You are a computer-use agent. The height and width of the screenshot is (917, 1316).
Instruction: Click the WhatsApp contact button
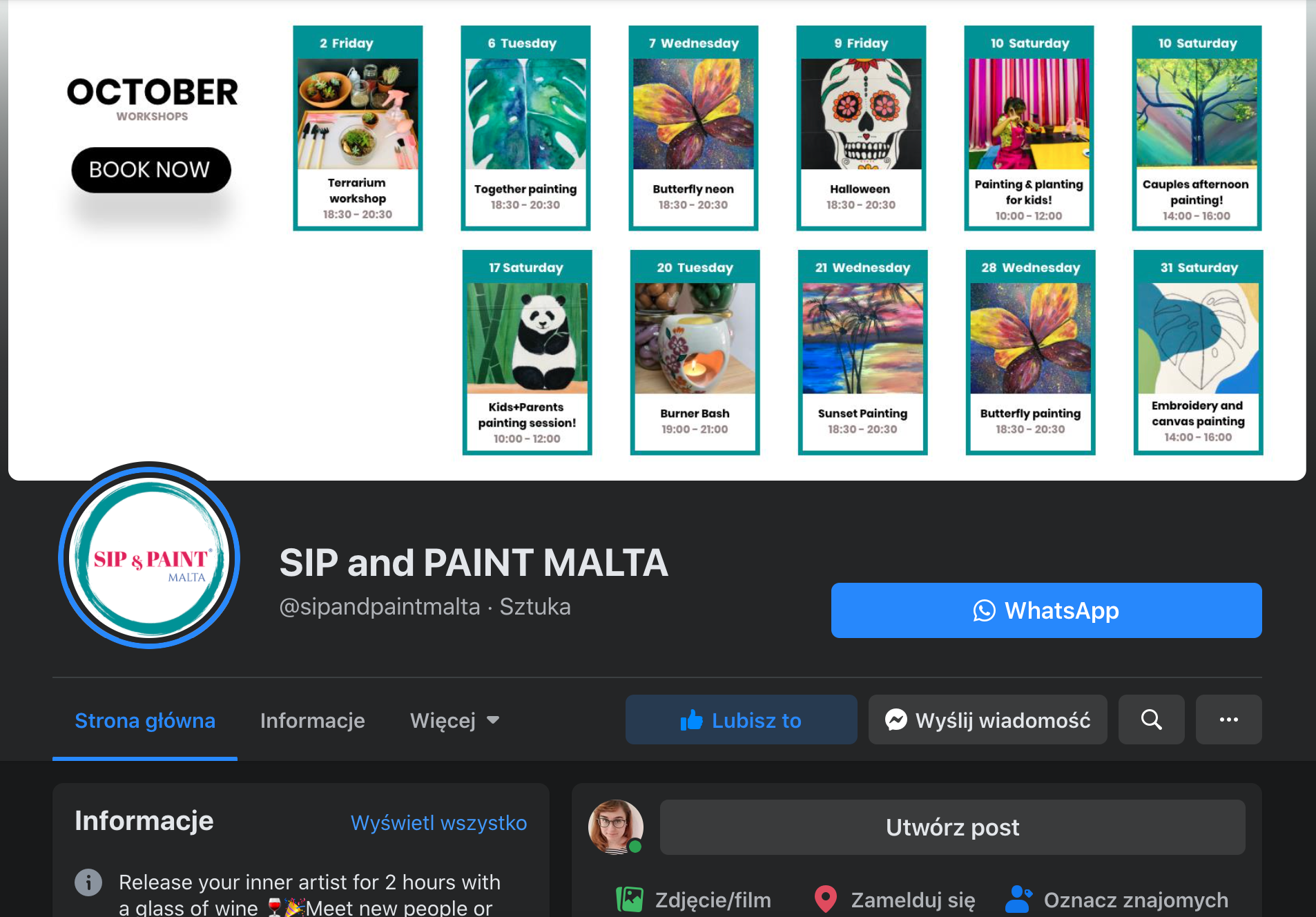1046,610
